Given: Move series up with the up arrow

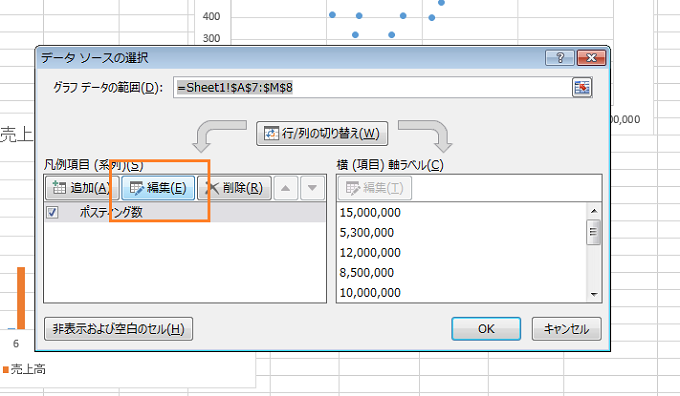Looking at the screenshot, I should [285, 188].
